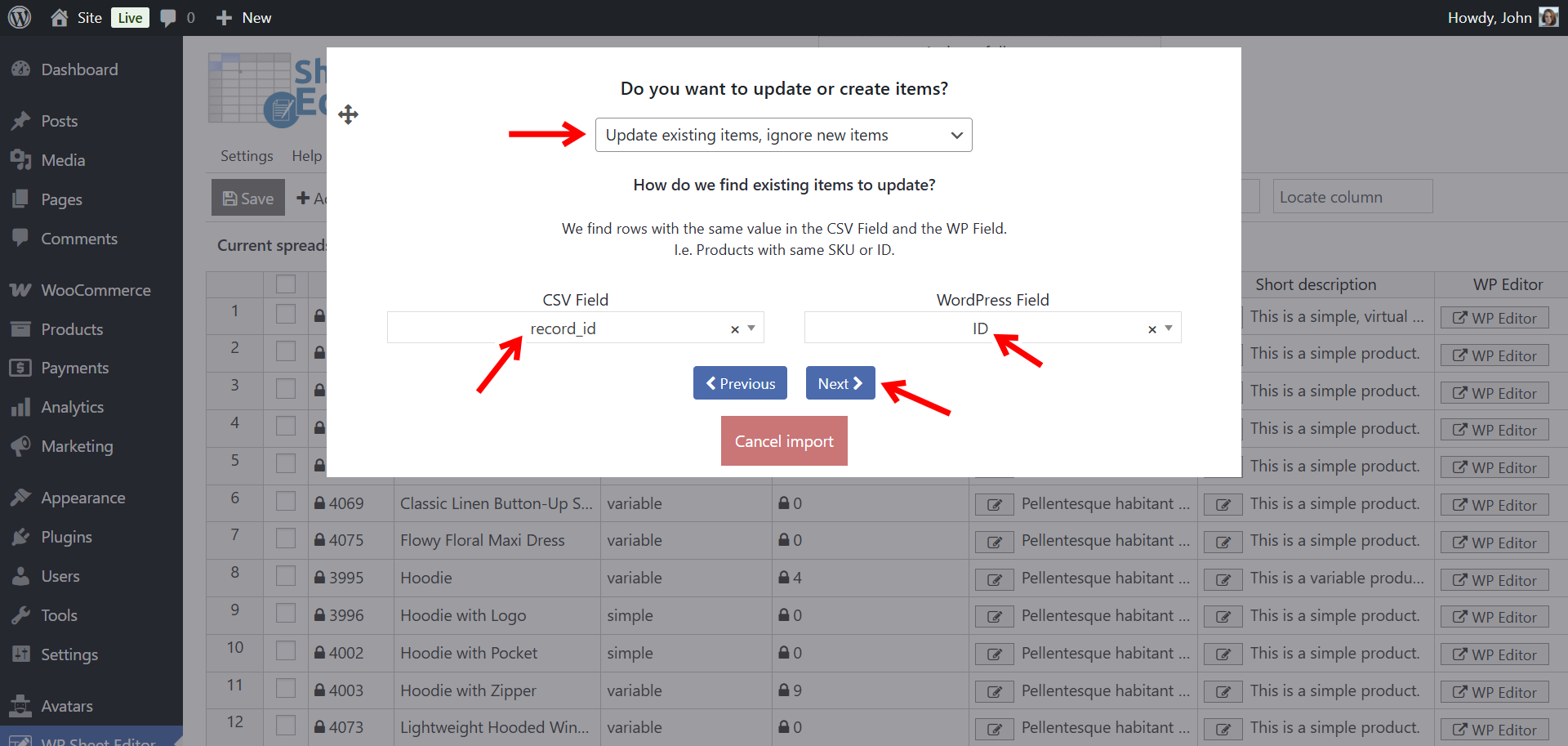The height and width of the screenshot is (746, 1568).
Task: Open the comments bubble icon in admin bar
Action: click(168, 18)
